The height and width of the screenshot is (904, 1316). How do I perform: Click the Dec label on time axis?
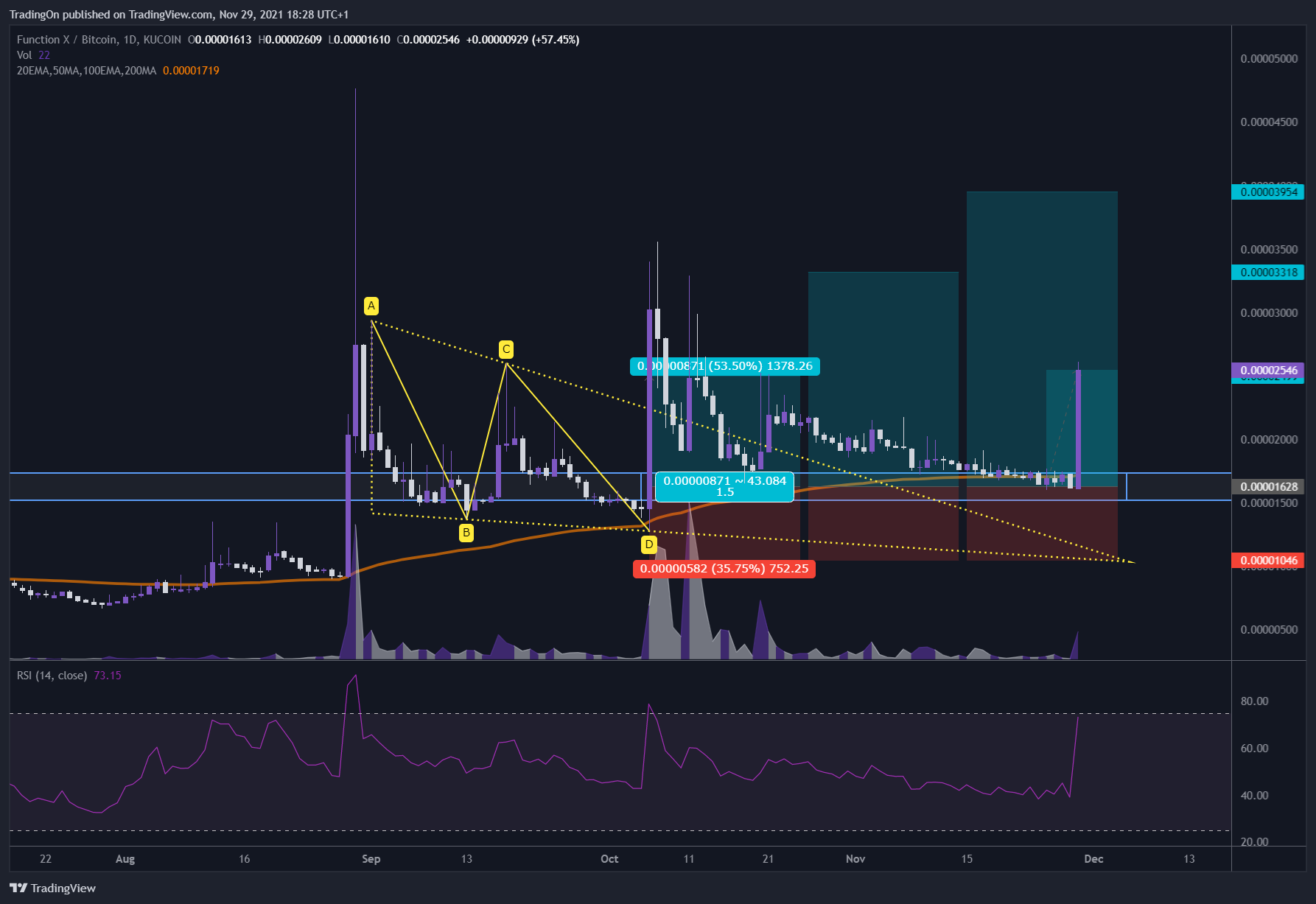coord(1093,859)
